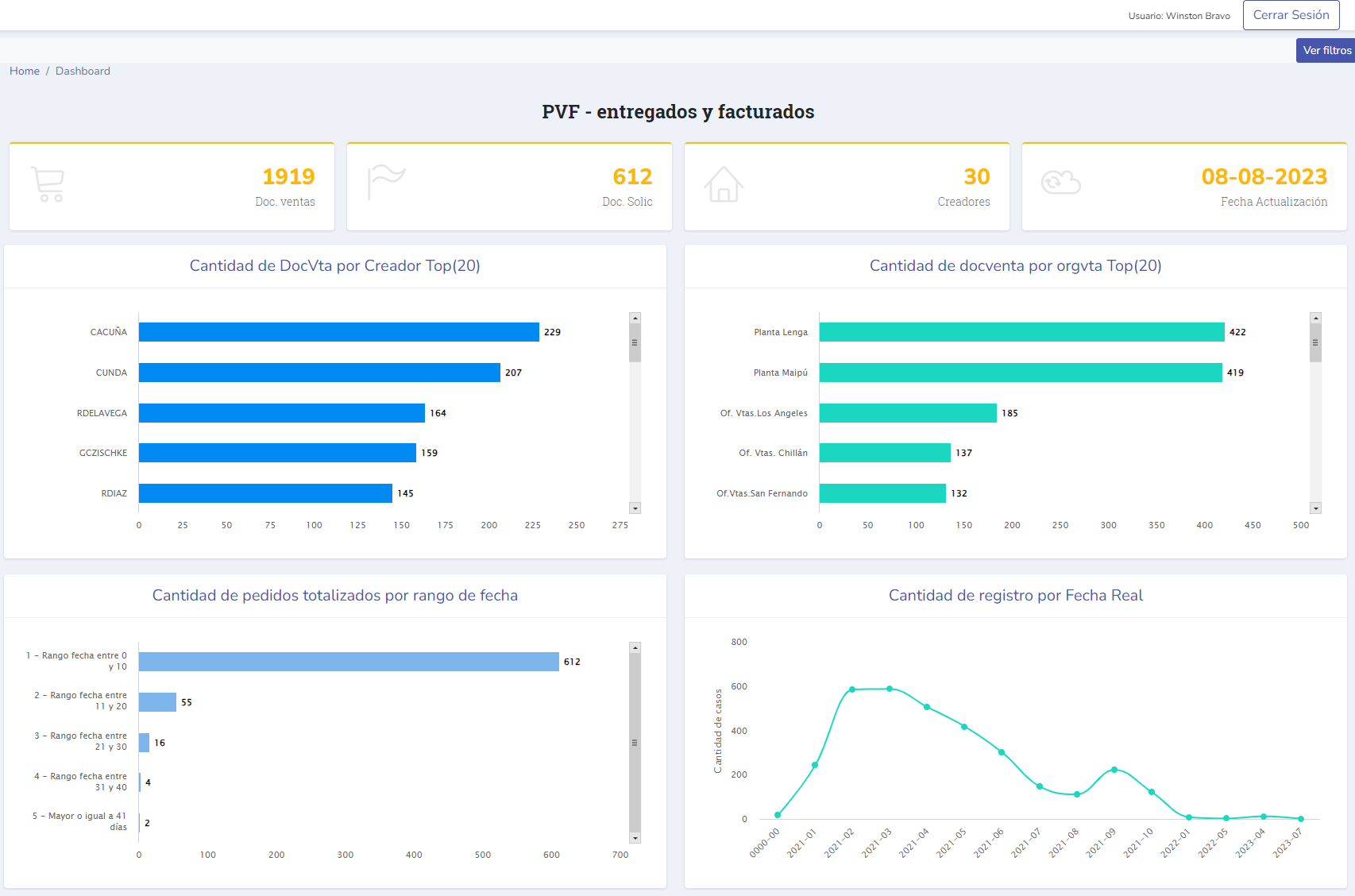The height and width of the screenshot is (896, 1355).
Task: Log out with Cerrar Sesión button
Action: coord(1291,15)
